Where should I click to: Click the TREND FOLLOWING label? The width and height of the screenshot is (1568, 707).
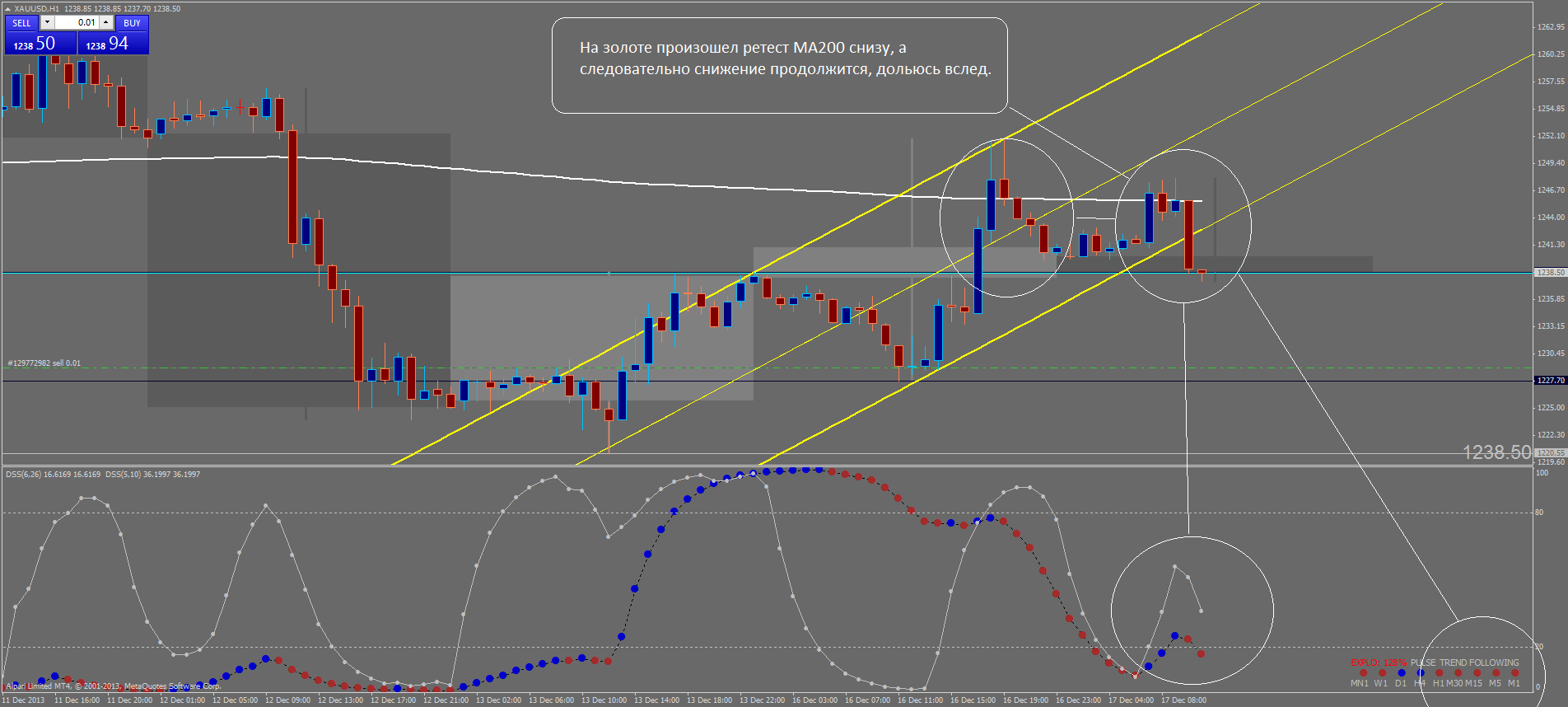click(1479, 663)
